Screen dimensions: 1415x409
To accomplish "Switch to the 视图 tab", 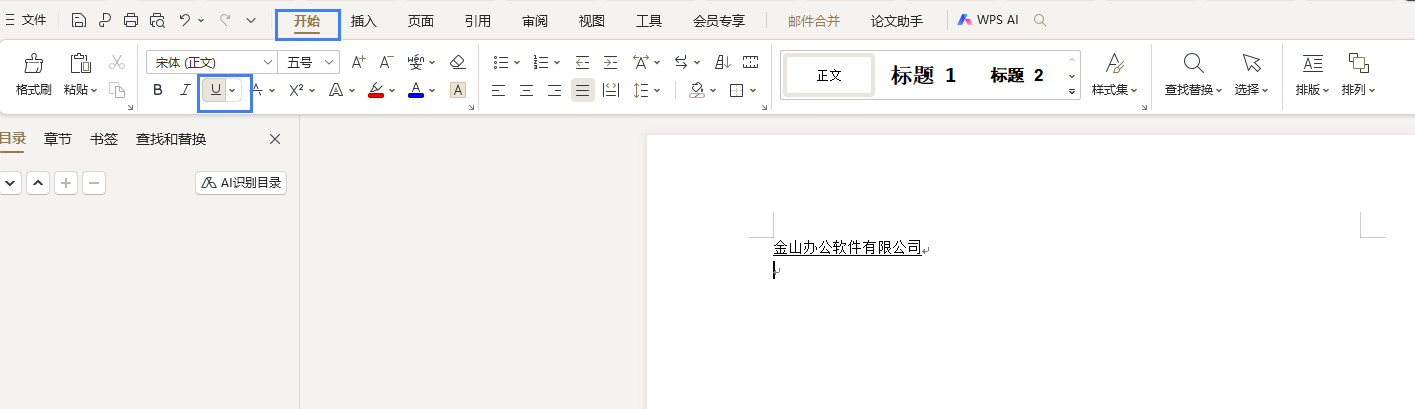I will 592,21.
